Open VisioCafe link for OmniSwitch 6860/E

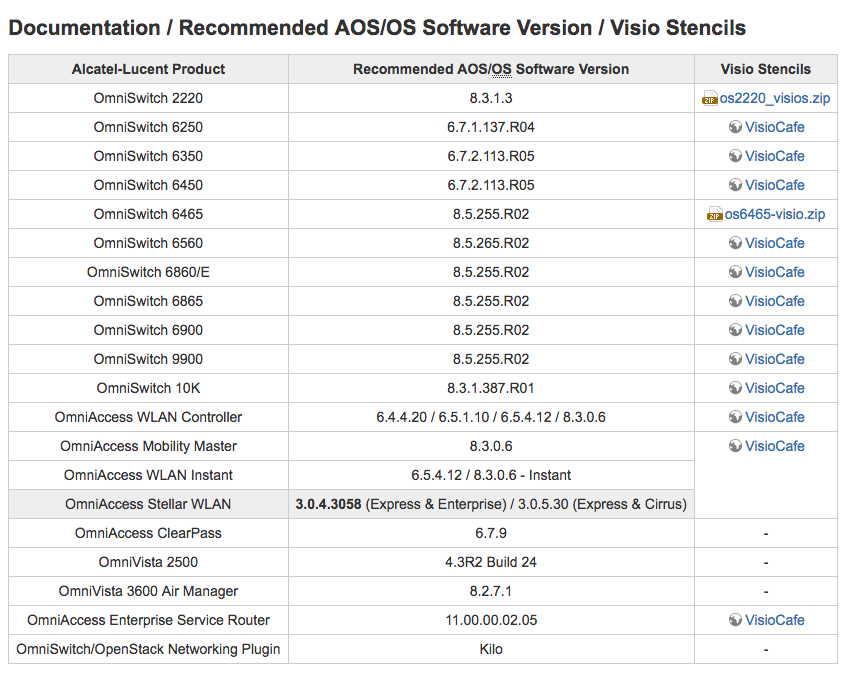click(x=774, y=272)
